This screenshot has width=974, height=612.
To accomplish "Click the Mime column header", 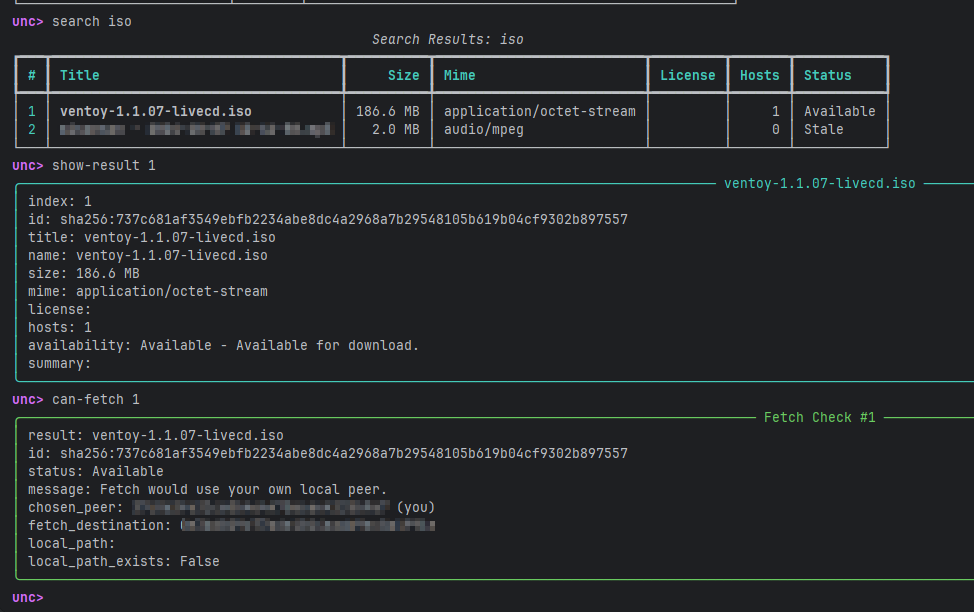I will (459, 75).
